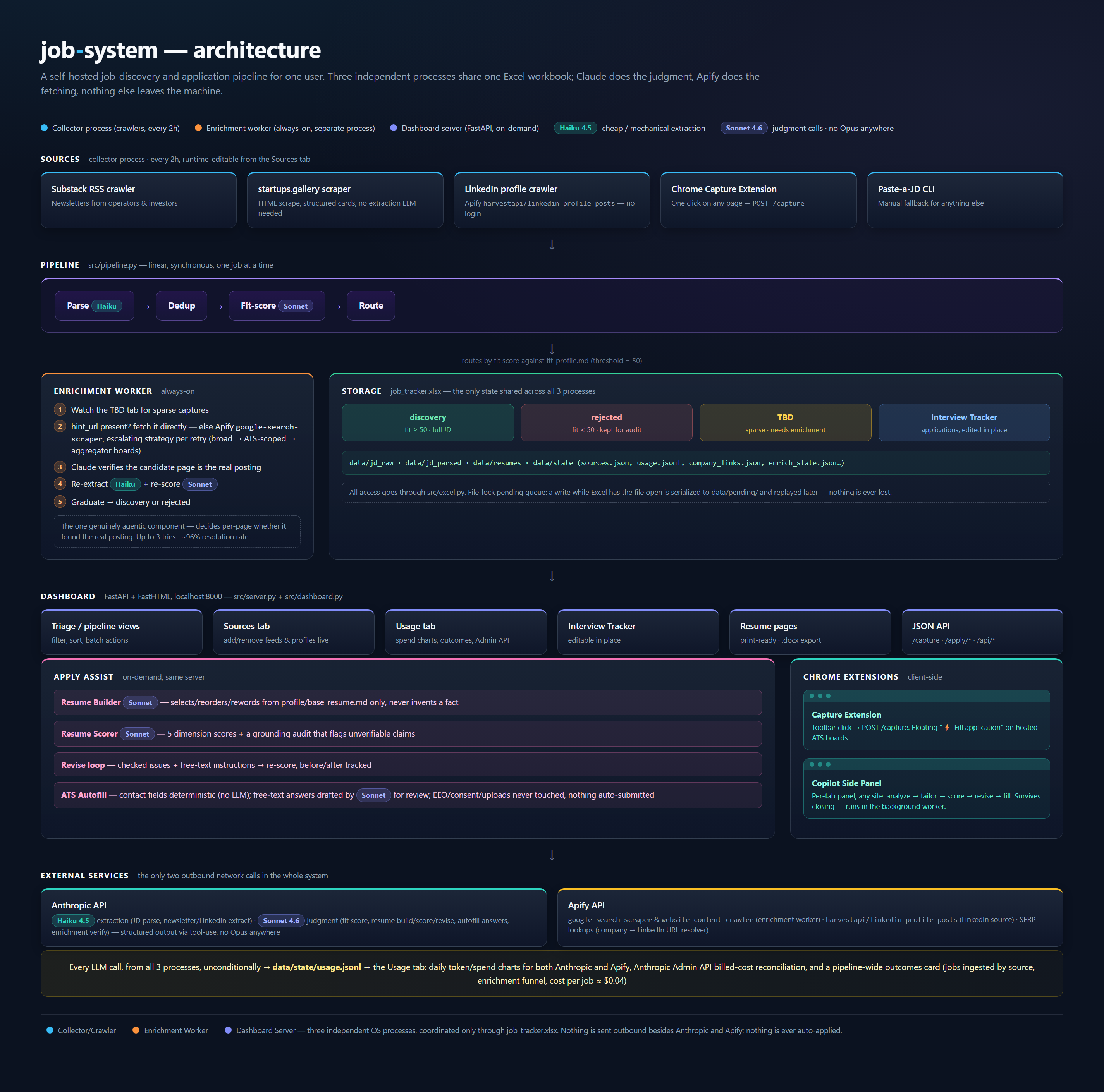1104x1092 pixels.
Task: Click the Sonnet badge in the ATS Autofill row
Action: [x=374, y=796]
